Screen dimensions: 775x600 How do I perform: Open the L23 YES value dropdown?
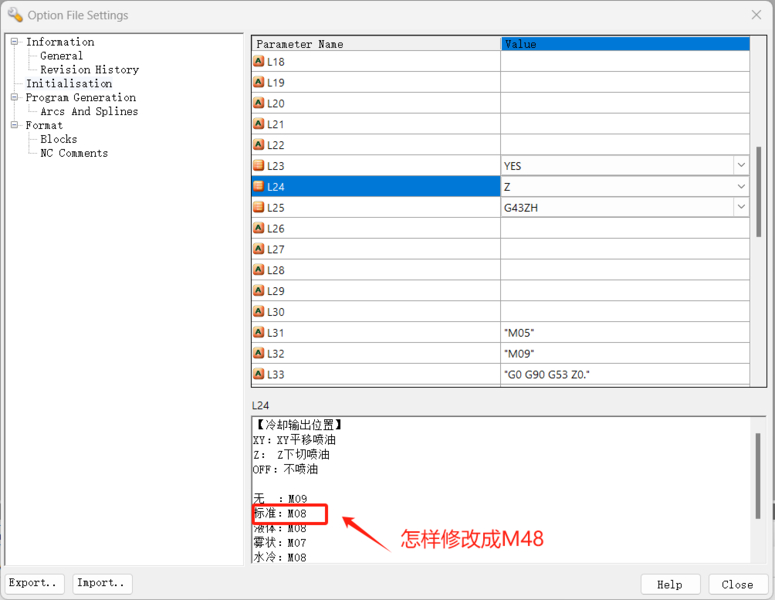coord(741,166)
